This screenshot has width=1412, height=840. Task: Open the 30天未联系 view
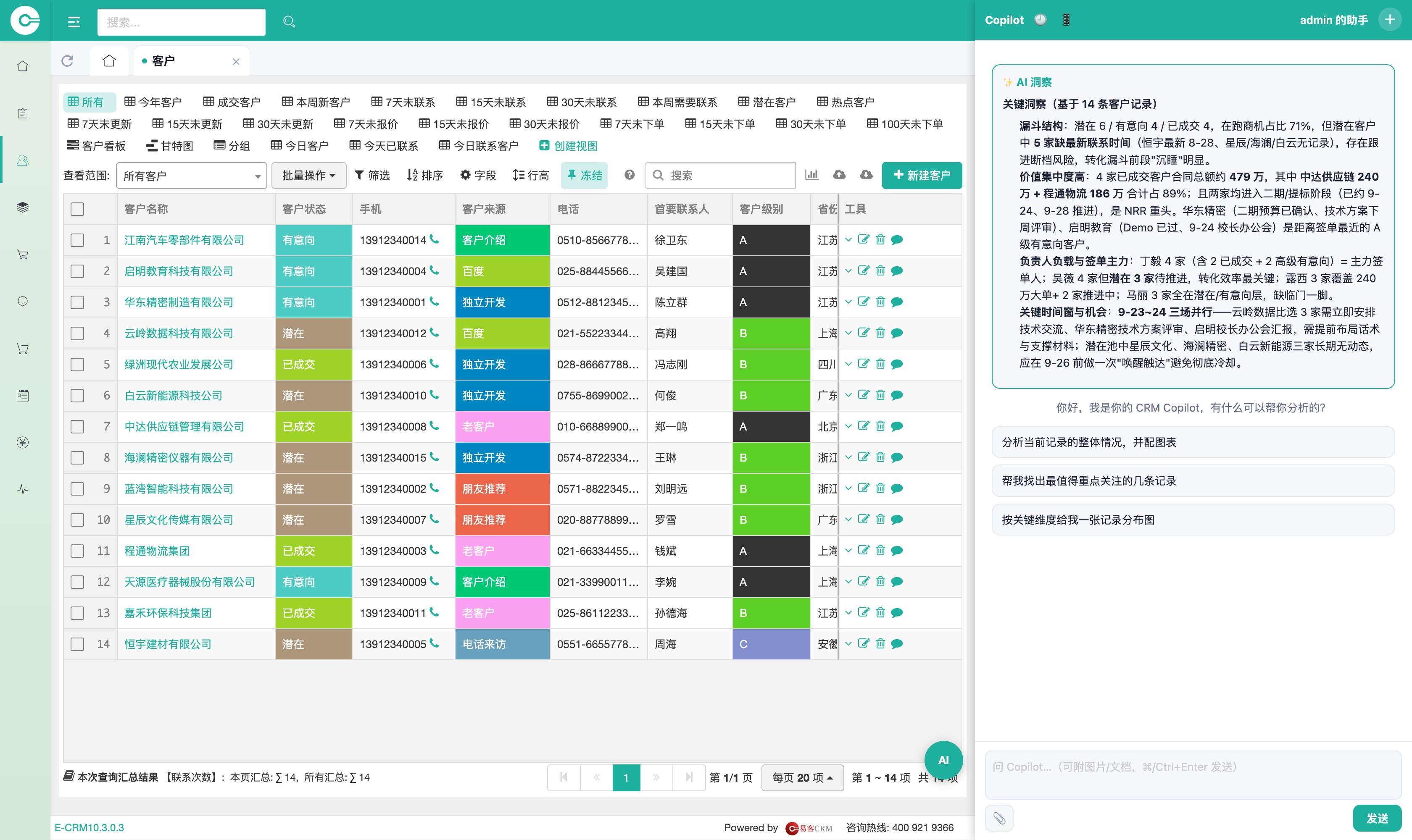pyautogui.click(x=582, y=102)
